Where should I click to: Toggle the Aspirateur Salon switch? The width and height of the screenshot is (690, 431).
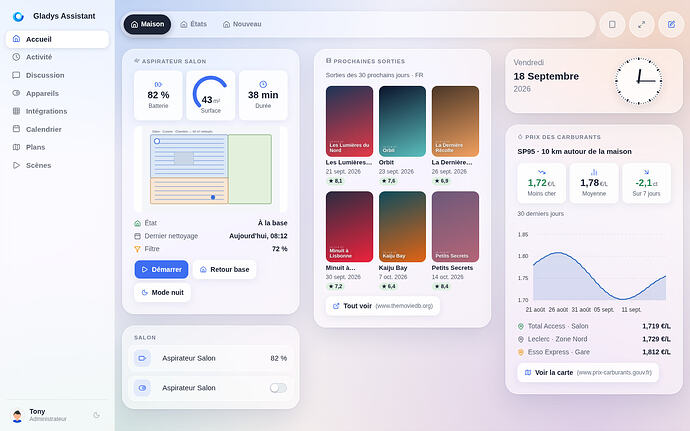pyautogui.click(x=278, y=388)
